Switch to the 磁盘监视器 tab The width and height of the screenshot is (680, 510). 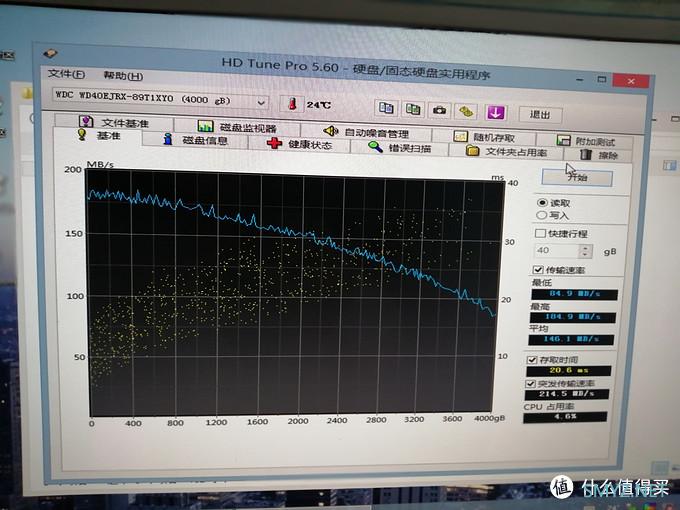pos(237,127)
